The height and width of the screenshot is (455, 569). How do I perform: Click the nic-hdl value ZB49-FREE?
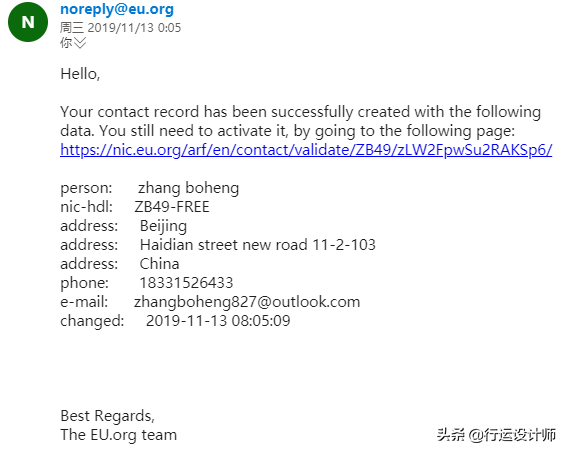coord(172,207)
